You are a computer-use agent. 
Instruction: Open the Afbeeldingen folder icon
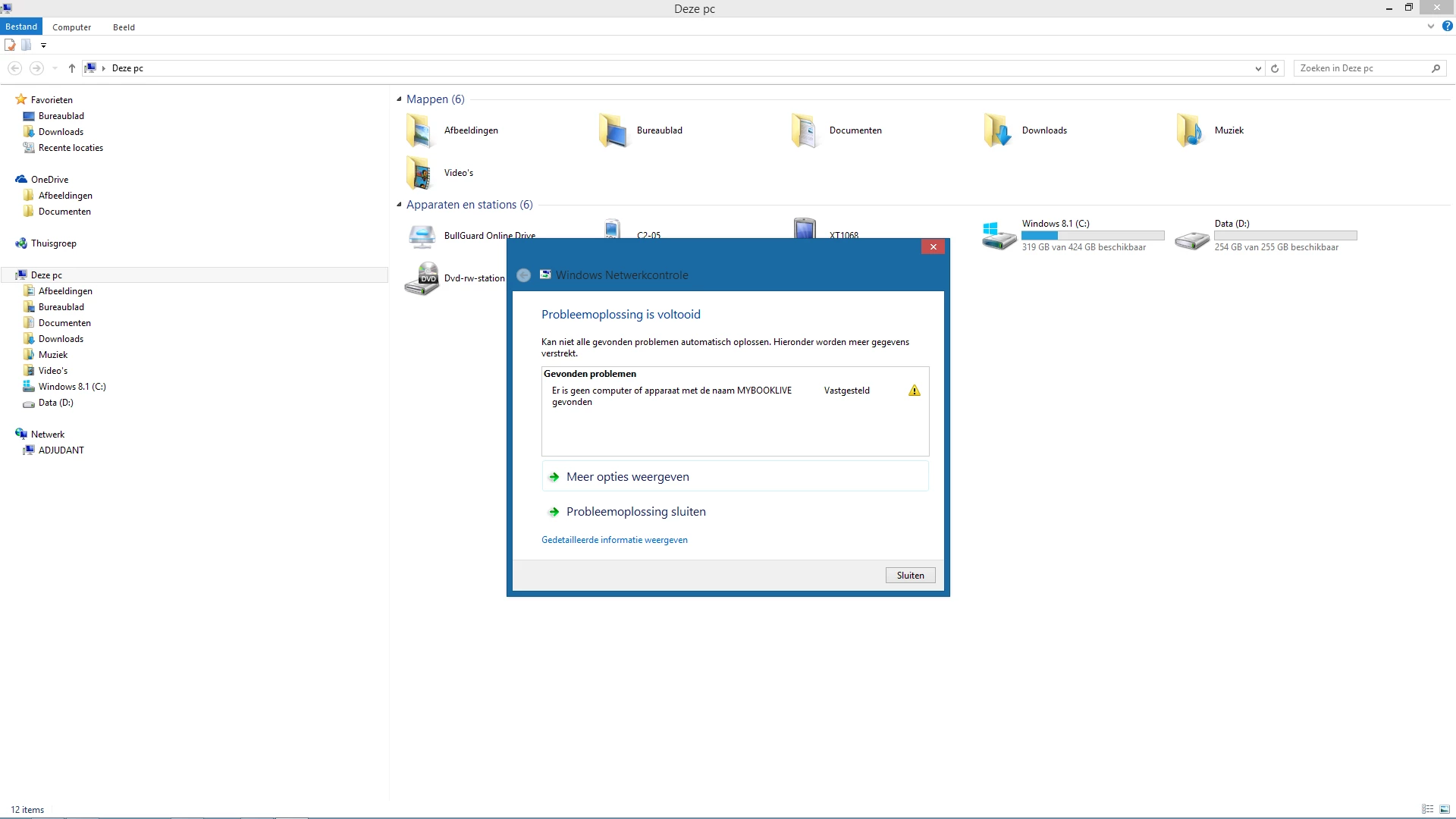419,130
